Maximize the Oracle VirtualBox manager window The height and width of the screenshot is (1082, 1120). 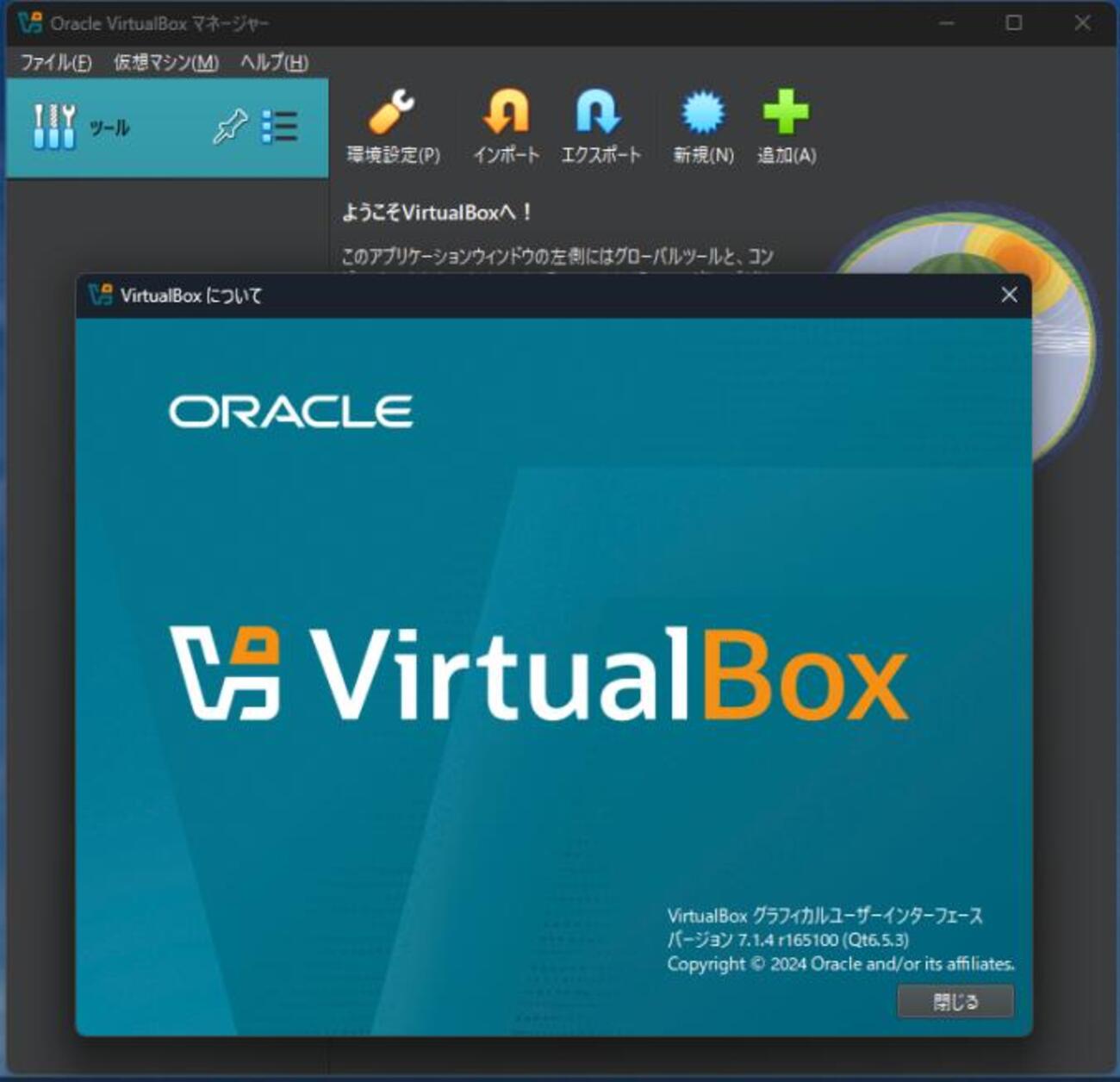1014,23
